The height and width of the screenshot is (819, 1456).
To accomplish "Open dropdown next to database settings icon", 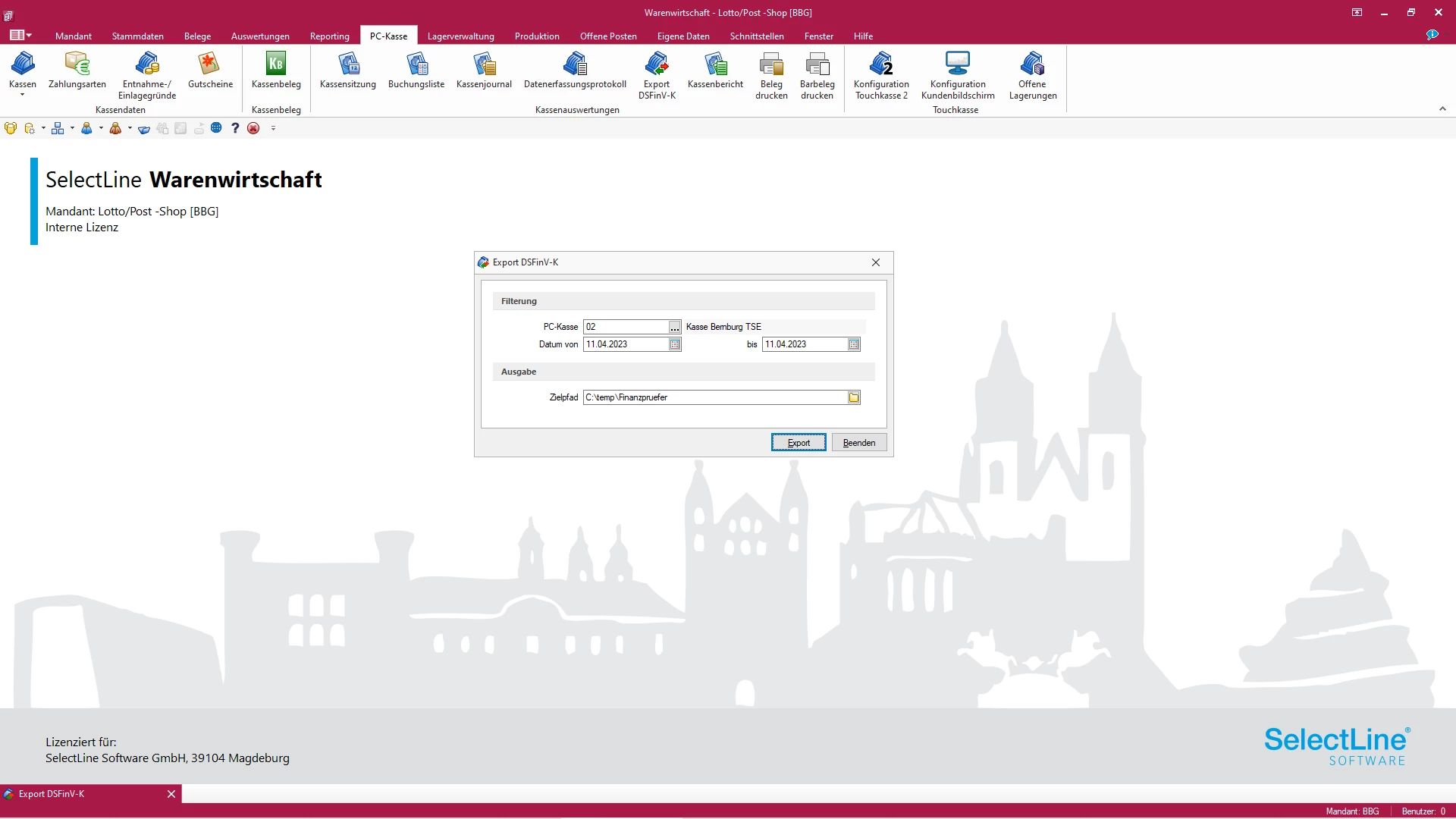I will 43,128.
